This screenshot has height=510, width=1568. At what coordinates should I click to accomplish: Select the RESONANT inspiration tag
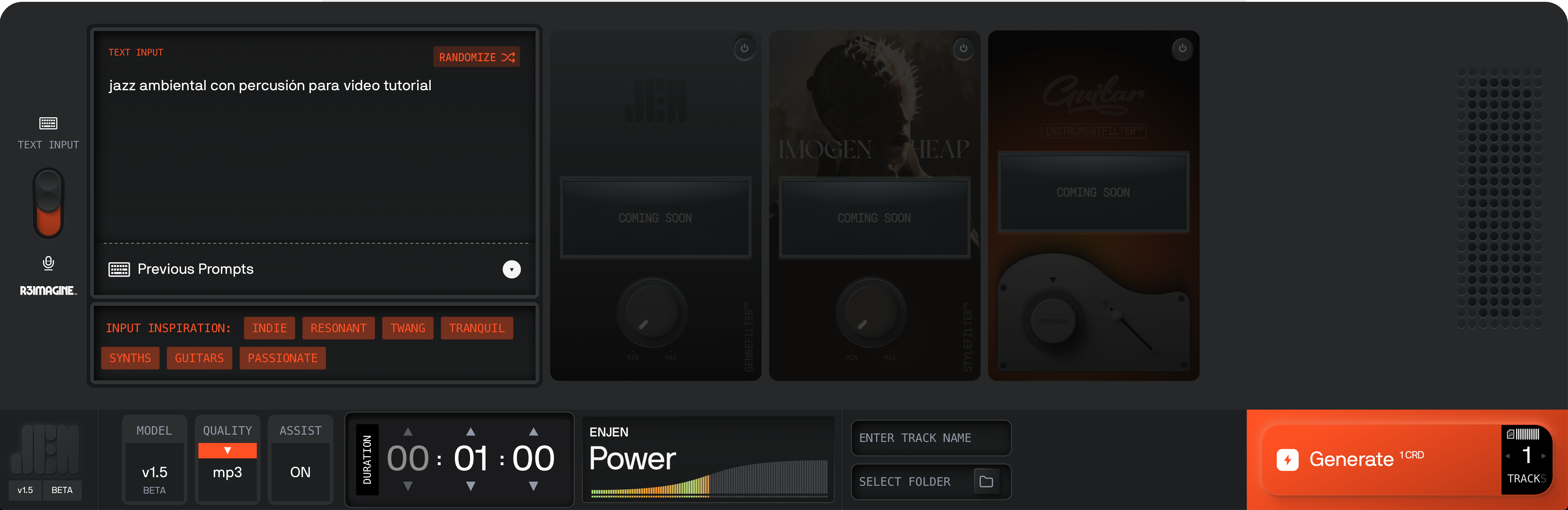tap(338, 328)
